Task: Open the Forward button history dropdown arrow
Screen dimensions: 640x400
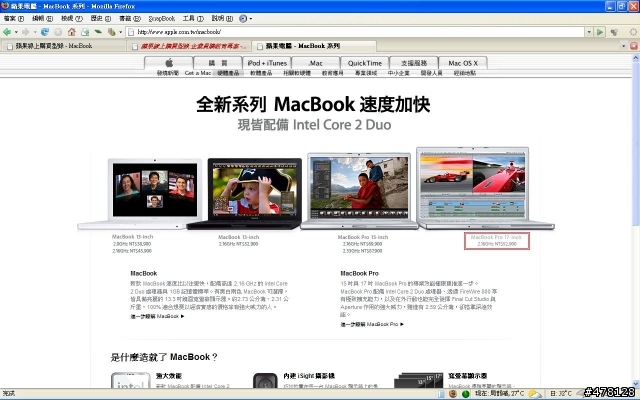Action: [x=35, y=32]
